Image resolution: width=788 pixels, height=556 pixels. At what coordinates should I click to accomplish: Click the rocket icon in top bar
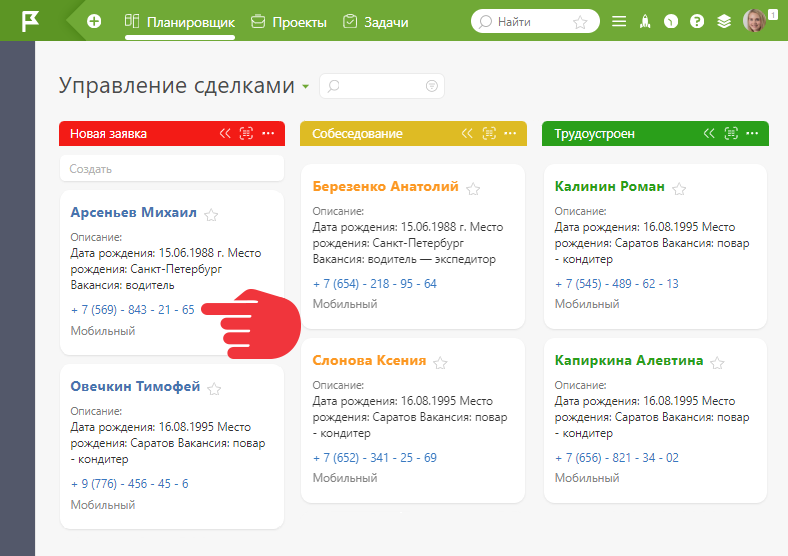[x=645, y=22]
